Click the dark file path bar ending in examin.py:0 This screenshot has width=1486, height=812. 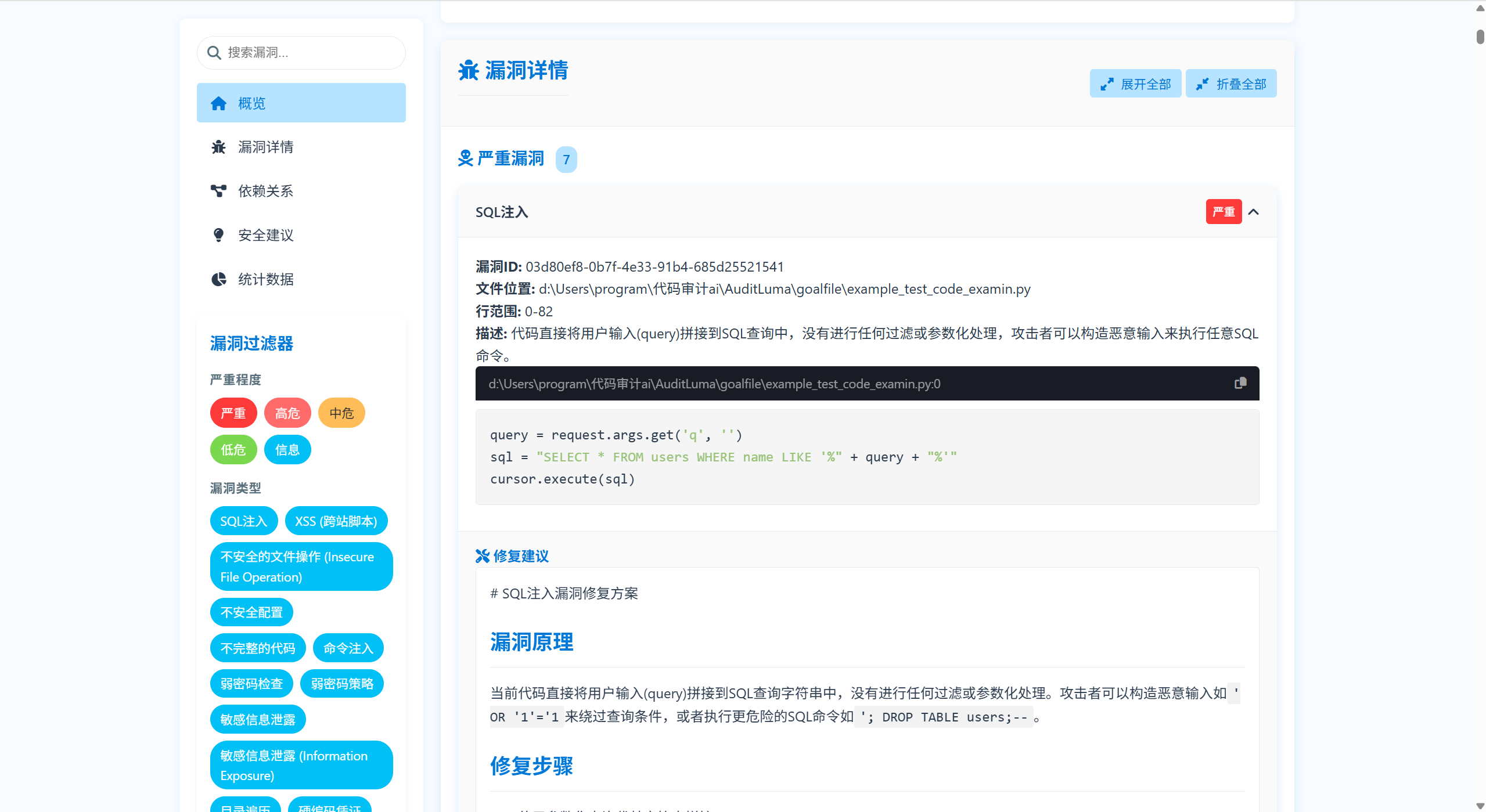point(867,383)
